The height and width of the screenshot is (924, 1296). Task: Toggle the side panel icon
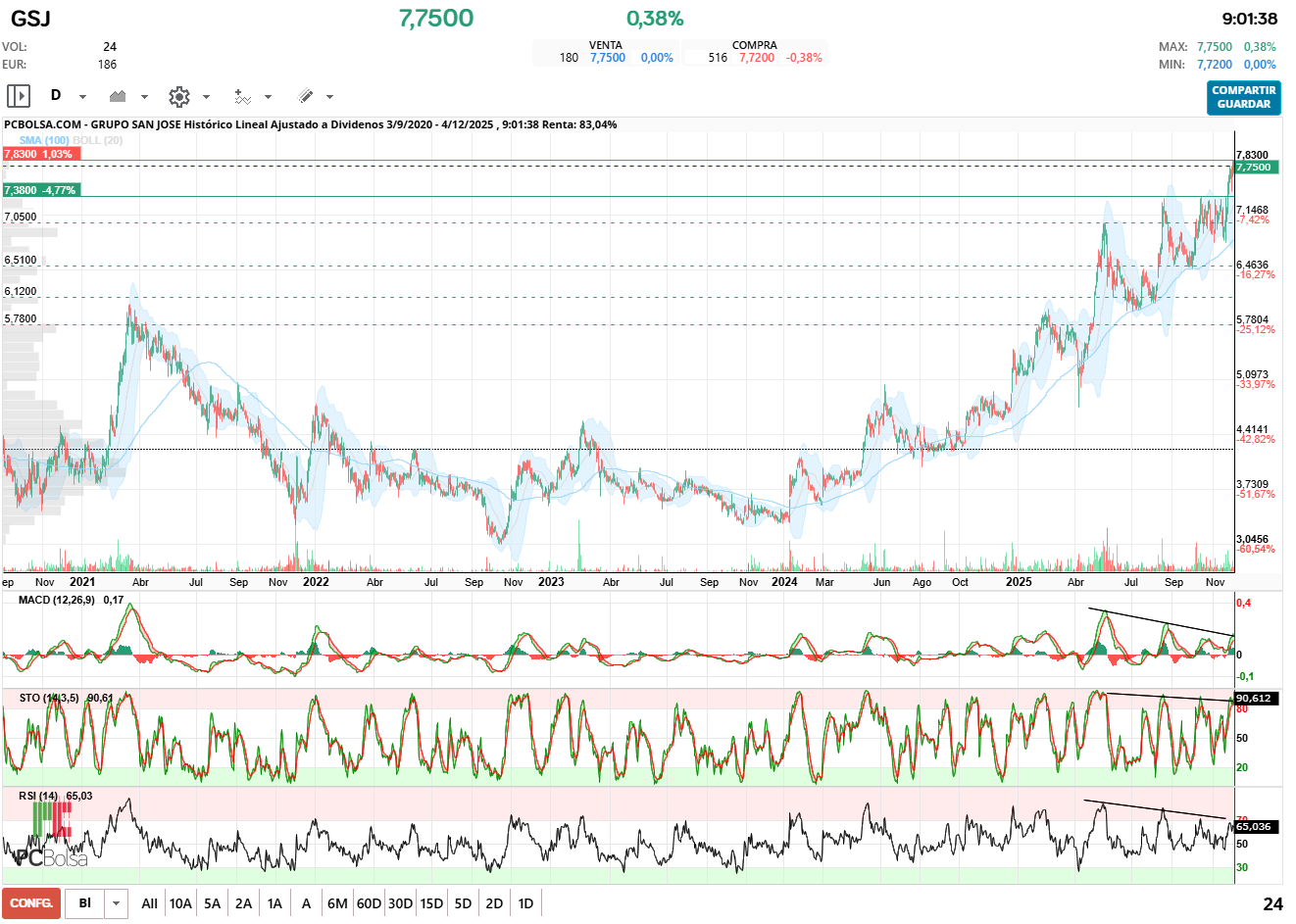click(x=19, y=96)
